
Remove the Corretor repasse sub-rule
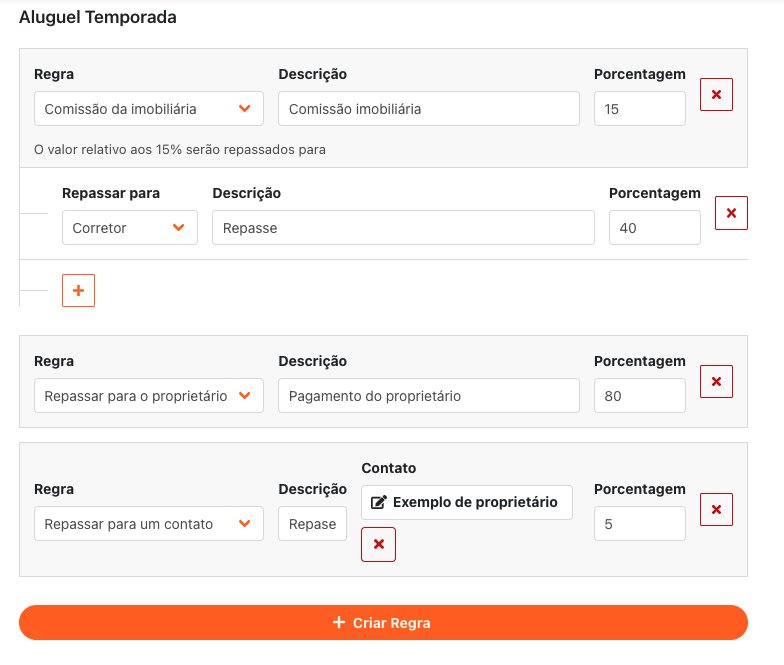[x=731, y=213]
